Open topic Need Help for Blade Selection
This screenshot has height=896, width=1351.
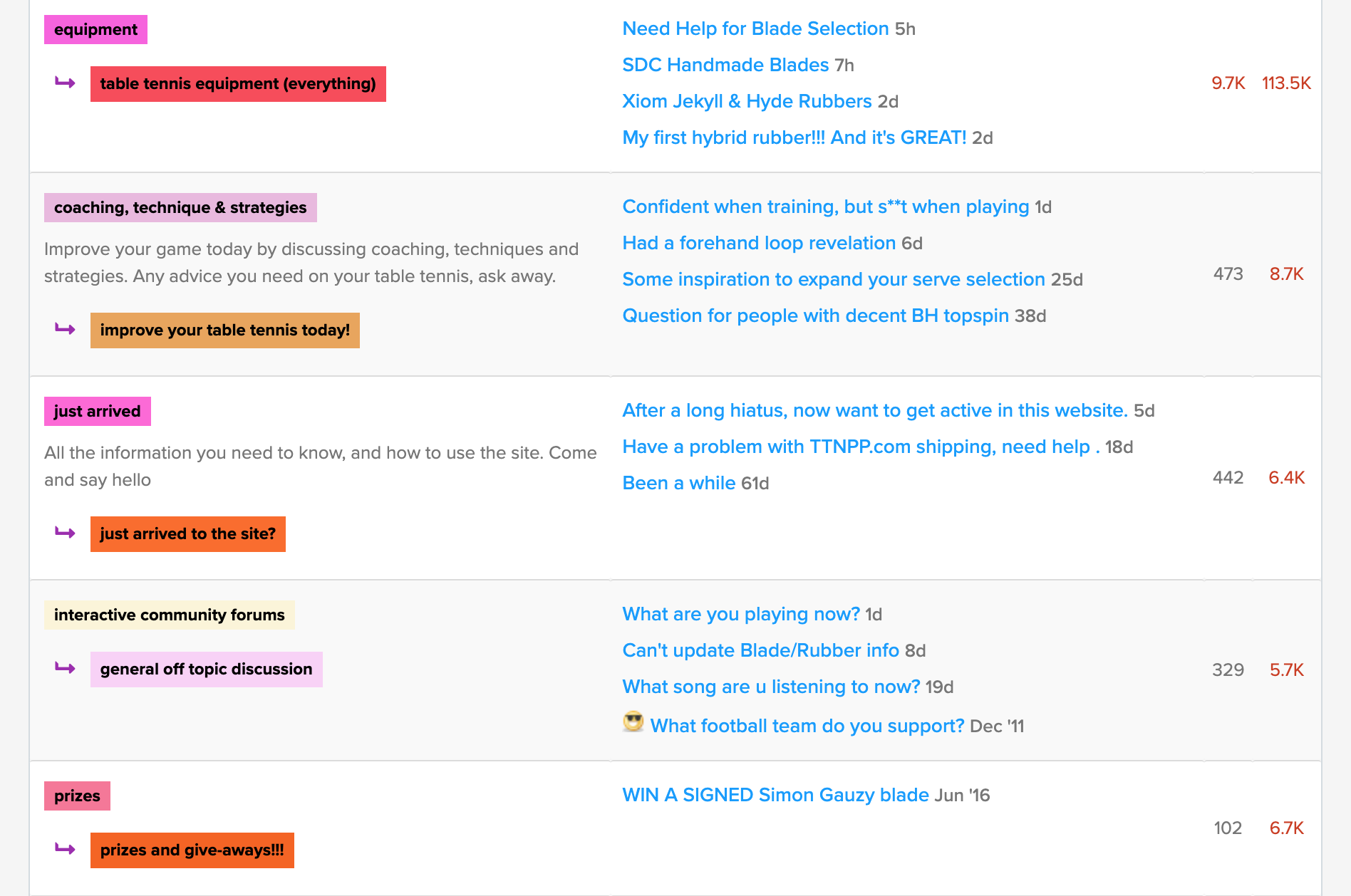pyautogui.click(x=755, y=28)
